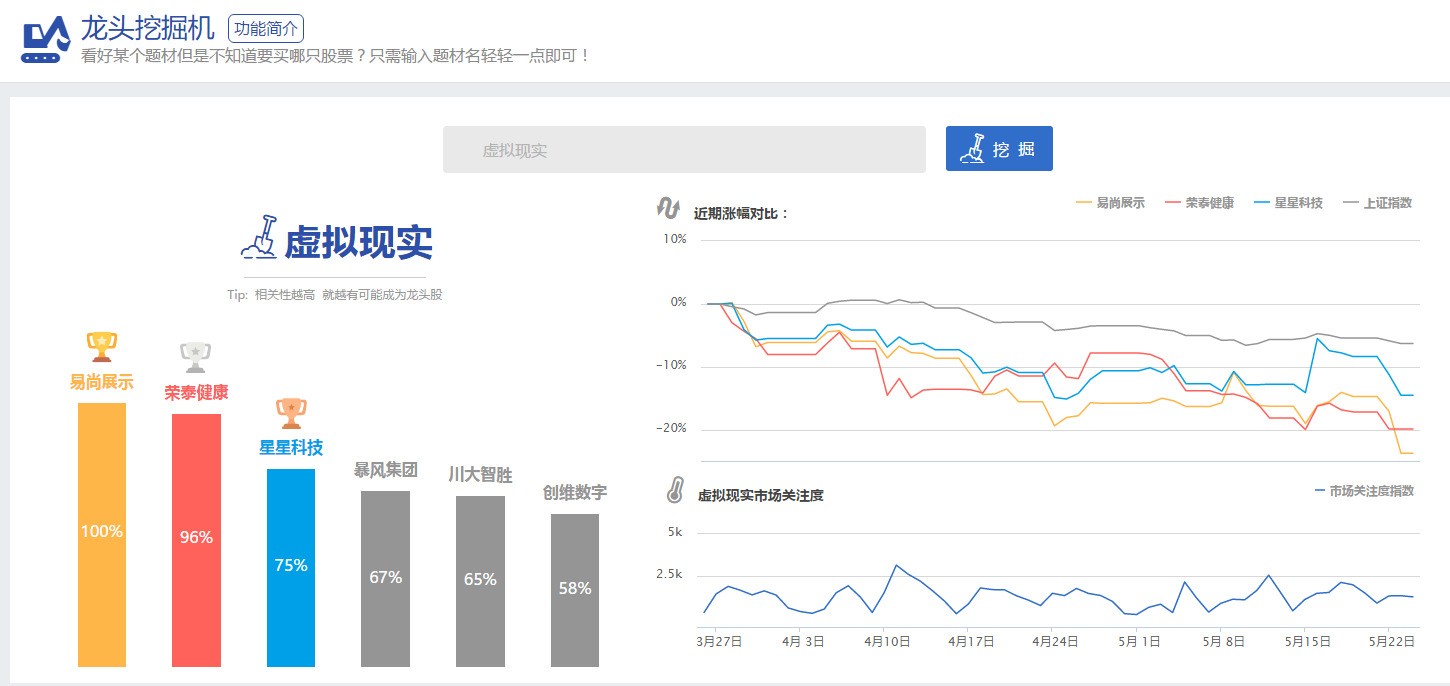Screen dimensions: 1450x686
Task: Select the 暴风集团 stock label
Action: point(385,470)
